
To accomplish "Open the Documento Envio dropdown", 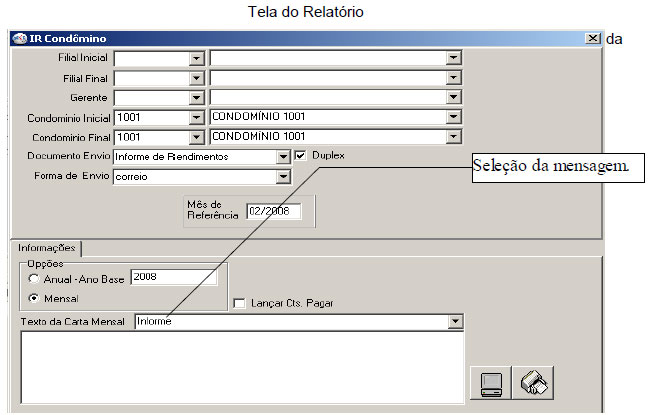I will [x=283, y=157].
